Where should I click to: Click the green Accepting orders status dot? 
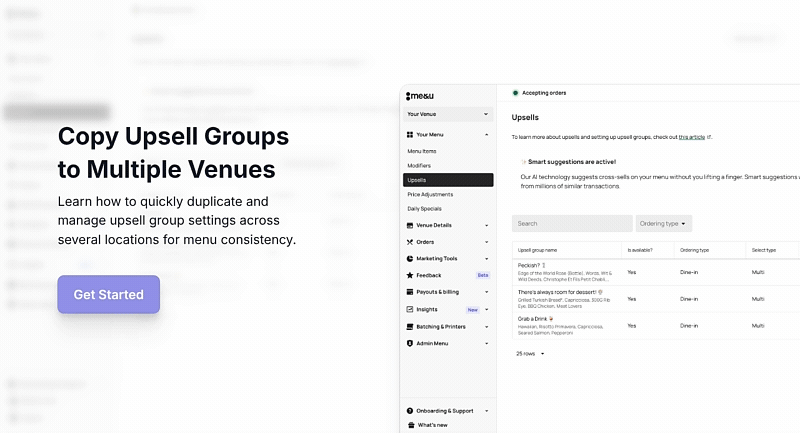coord(515,93)
